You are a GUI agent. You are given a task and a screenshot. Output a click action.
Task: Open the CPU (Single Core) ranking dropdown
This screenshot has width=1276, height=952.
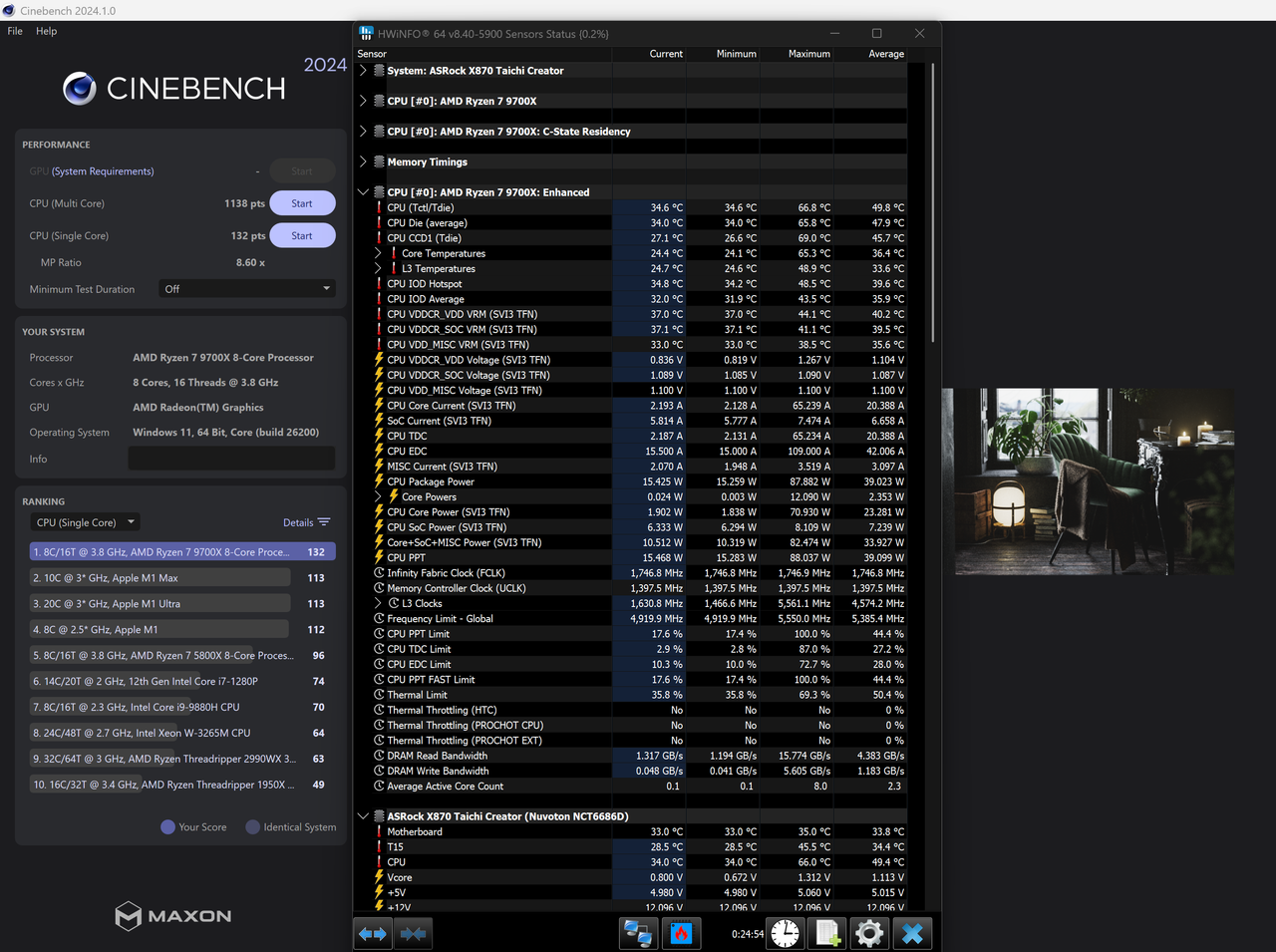pos(85,522)
